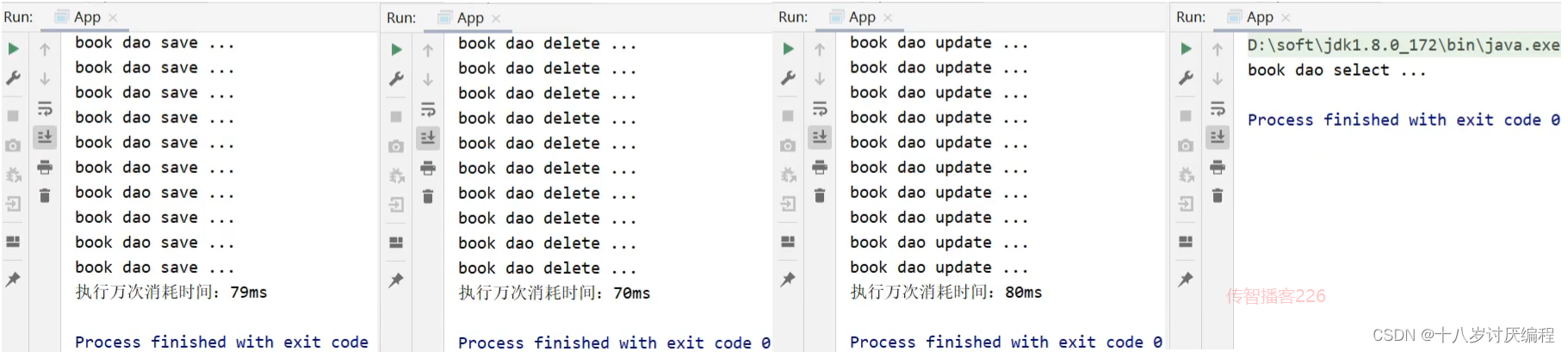Clear console with trash icon in select panel
This screenshot has width=1568, height=352.
(1218, 196)
